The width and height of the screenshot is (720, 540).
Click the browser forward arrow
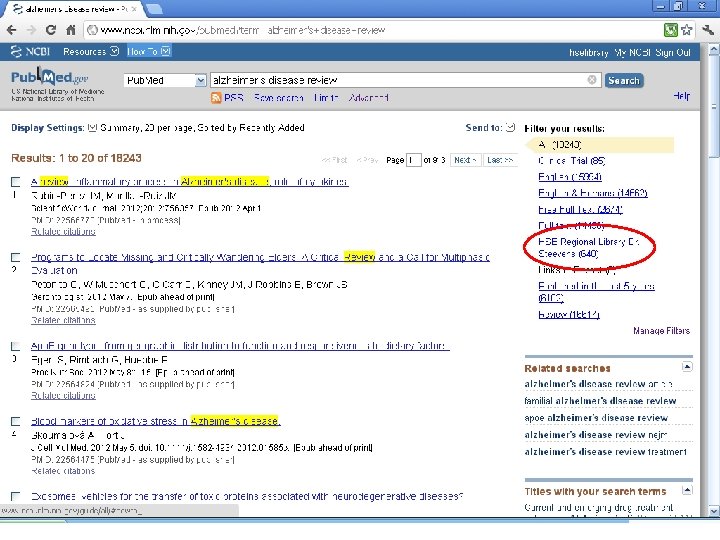31,30
